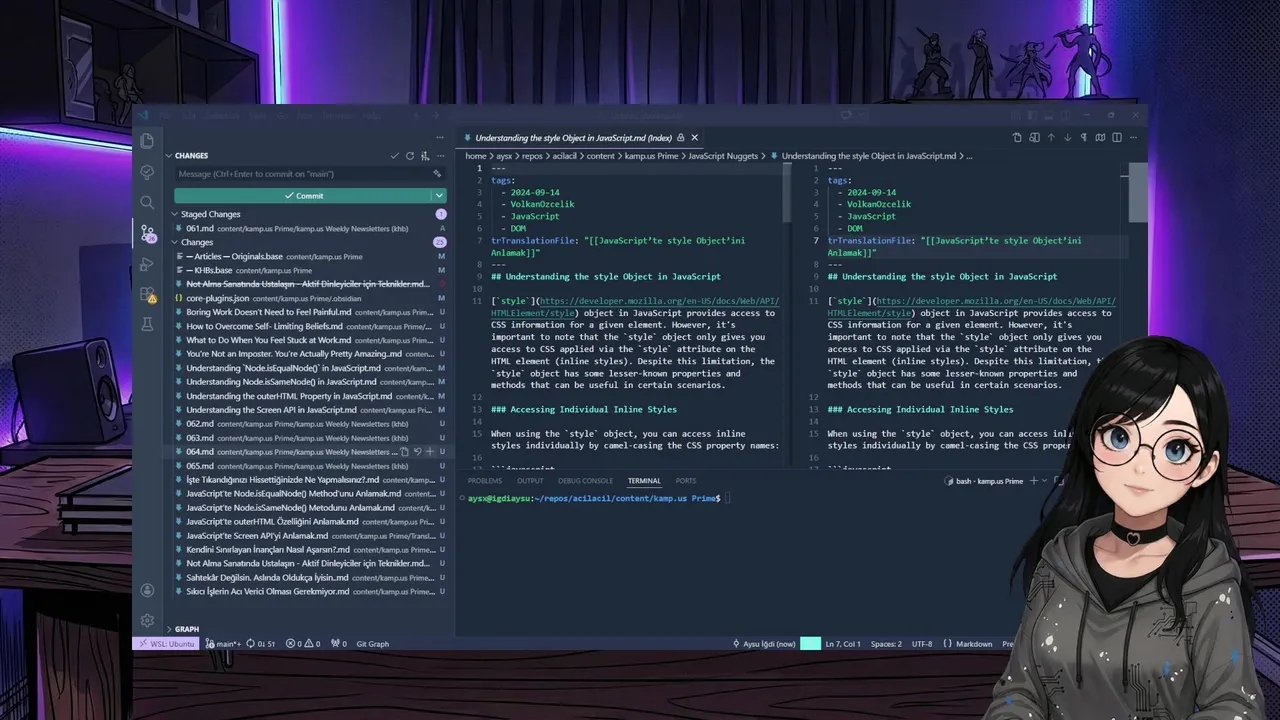Click Aysu İğdi (now) blame in status bar
Viewport: 1280px width, 720px height.
[764, 644]
